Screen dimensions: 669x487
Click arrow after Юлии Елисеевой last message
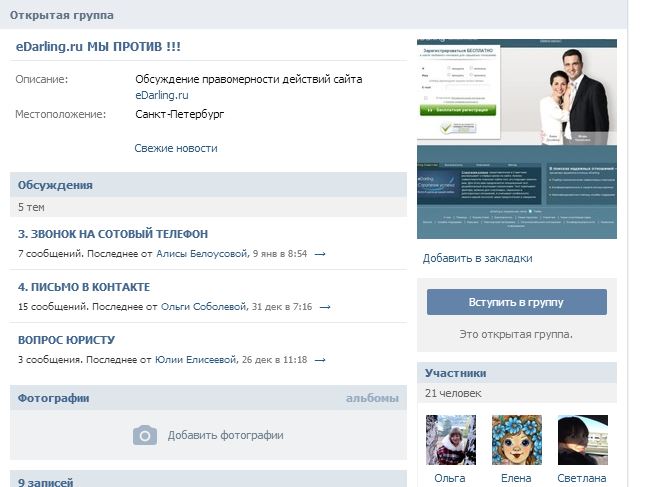coord(320,360)
